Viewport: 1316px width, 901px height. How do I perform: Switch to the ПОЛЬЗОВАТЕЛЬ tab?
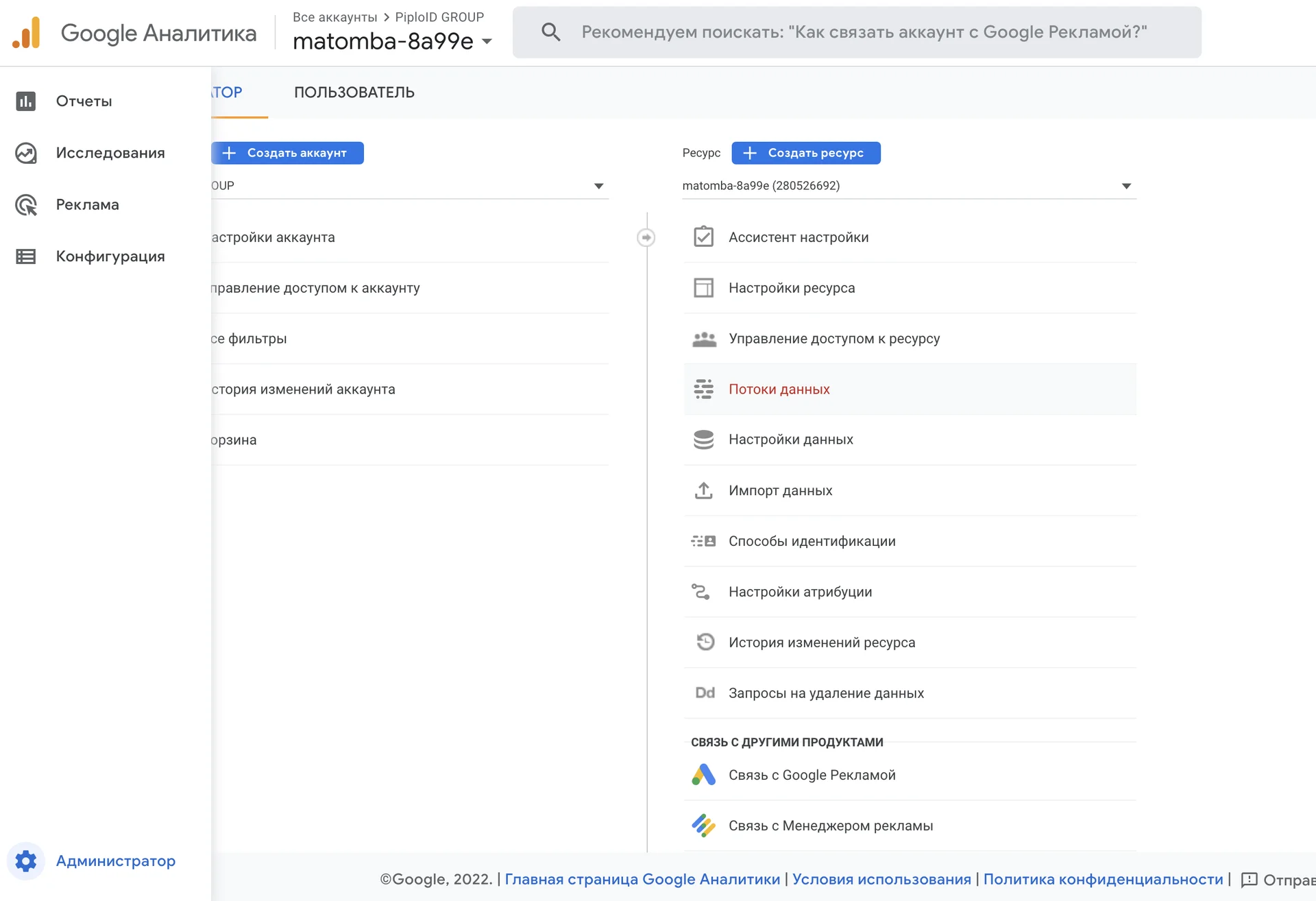point(354,93)
